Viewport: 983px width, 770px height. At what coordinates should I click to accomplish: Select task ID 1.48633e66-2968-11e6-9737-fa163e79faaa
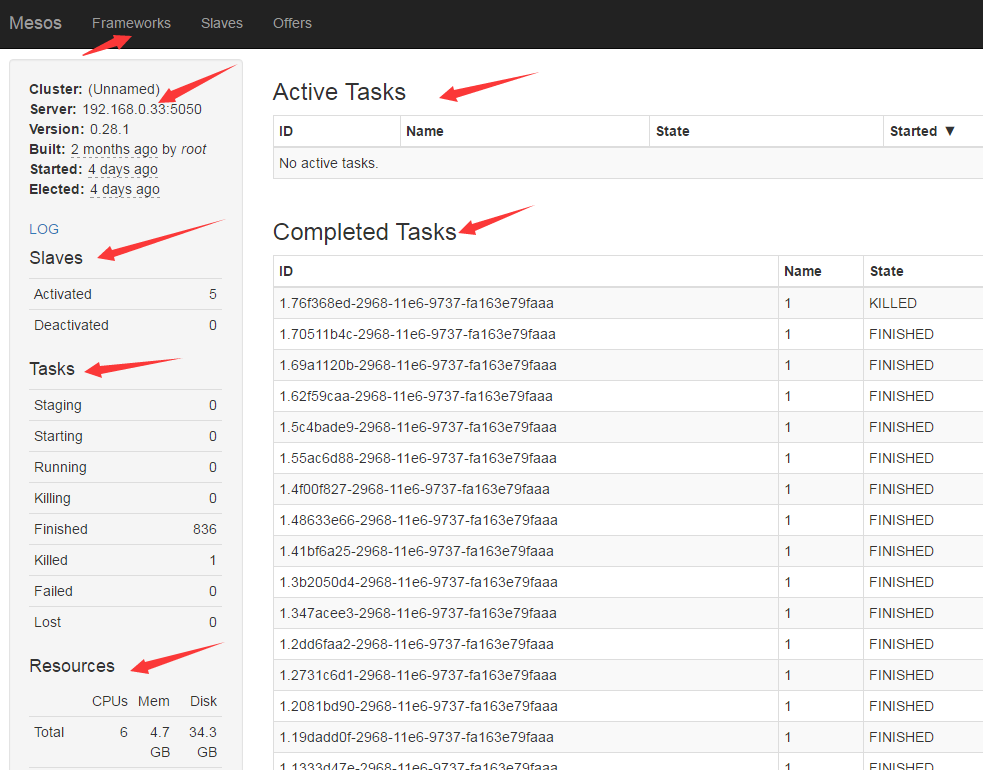point(419,520)
